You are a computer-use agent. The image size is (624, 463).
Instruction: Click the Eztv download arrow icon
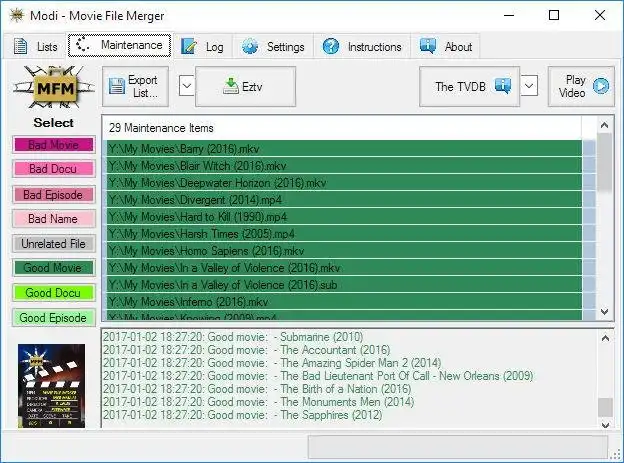[230, 86]
